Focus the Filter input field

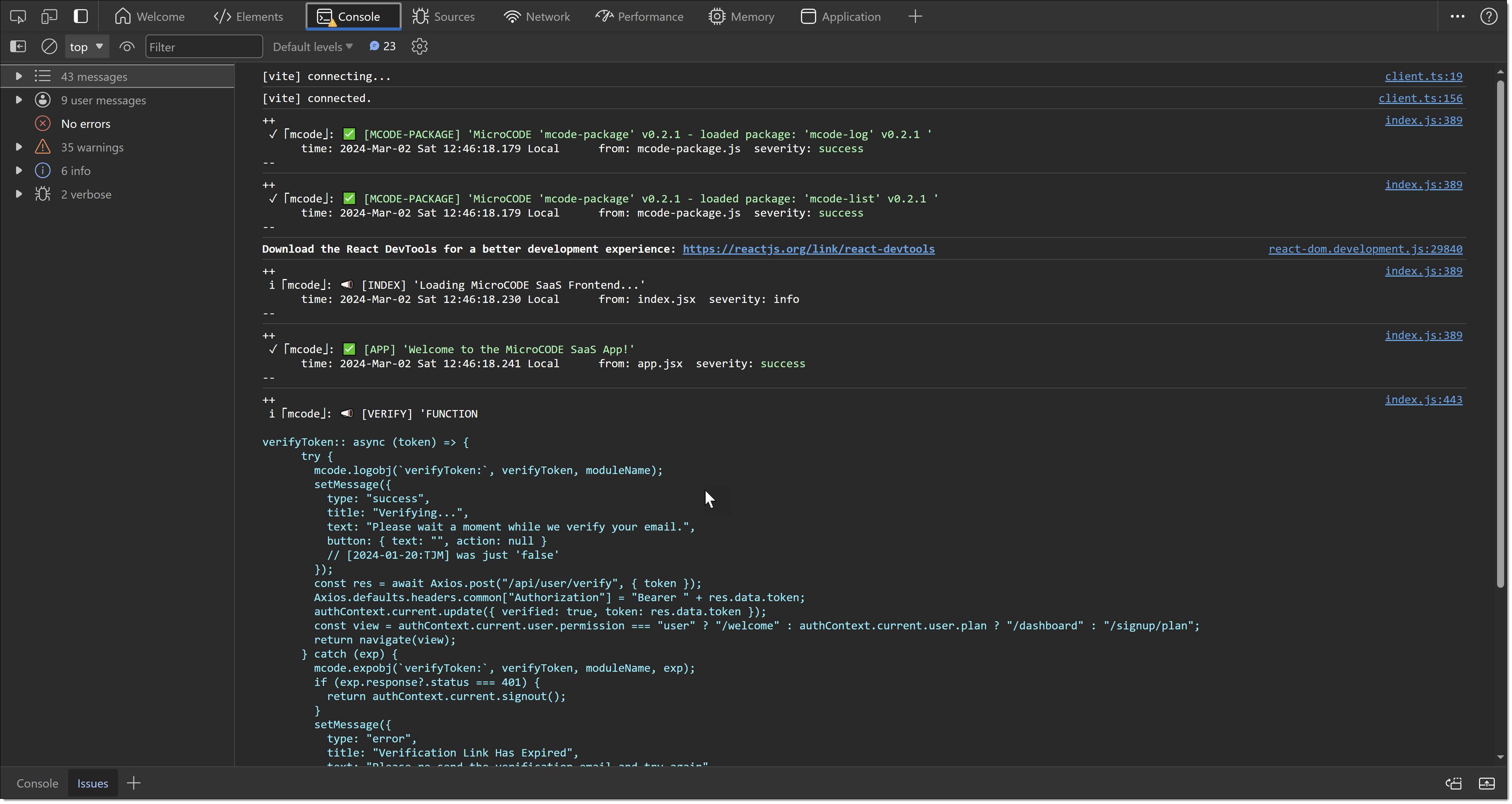203,46
